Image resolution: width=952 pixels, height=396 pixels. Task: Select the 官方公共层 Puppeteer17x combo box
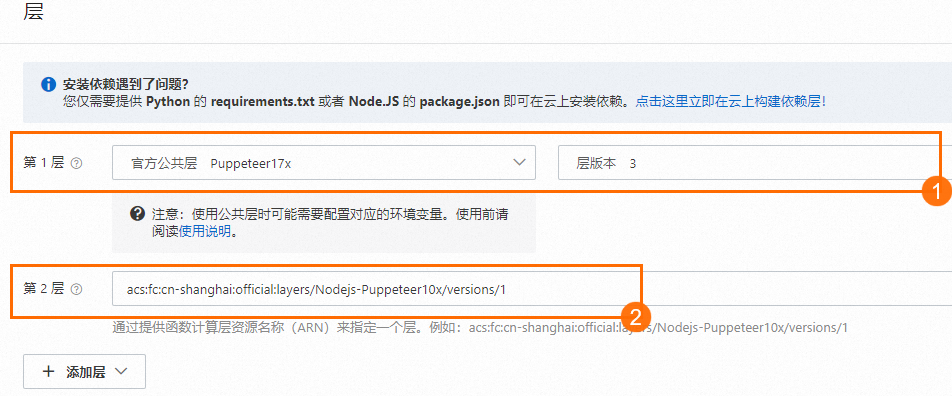point(324,162)
